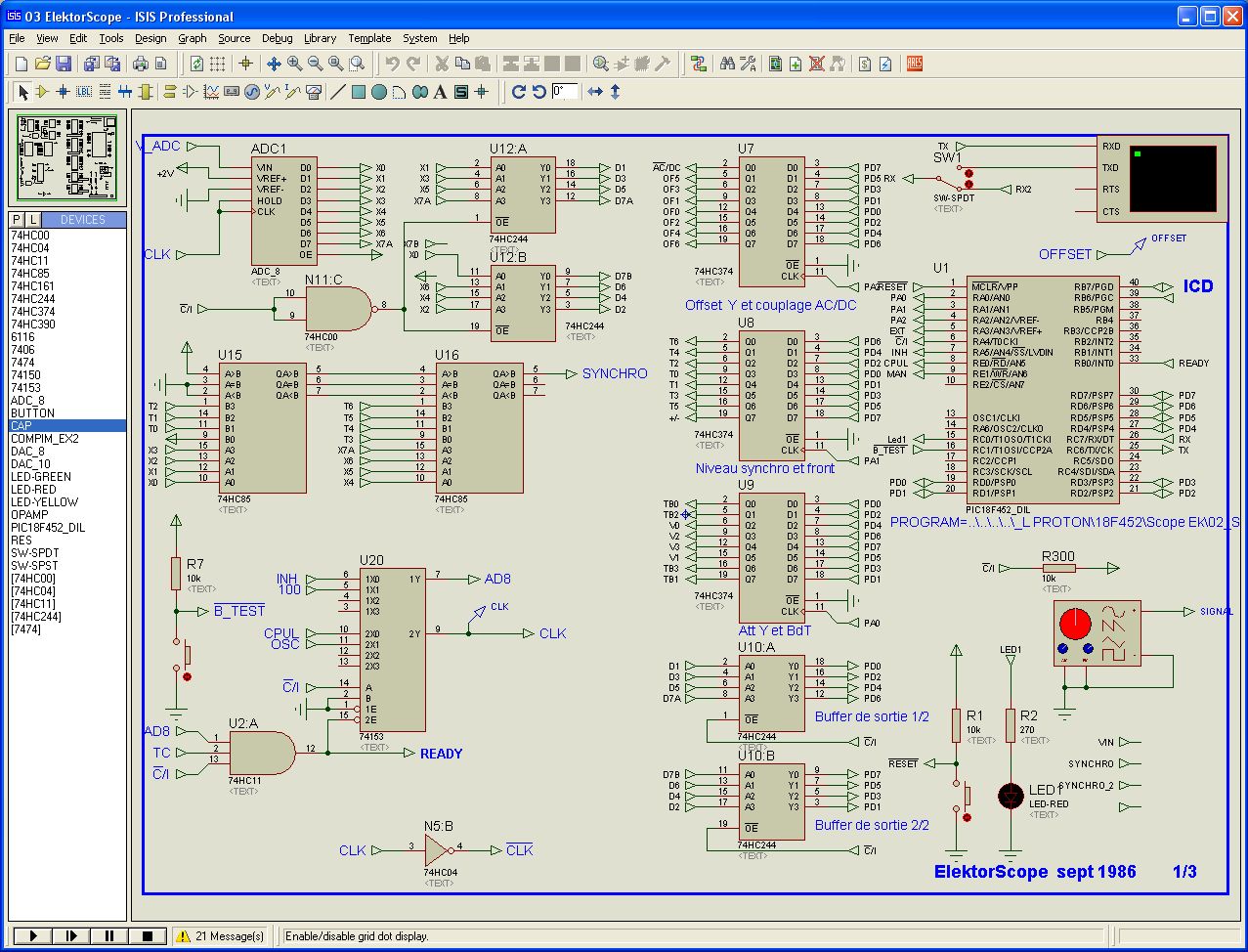The image size is (1248, 952).
Task: Add a new sheet with plus icon
Action: 796,64
